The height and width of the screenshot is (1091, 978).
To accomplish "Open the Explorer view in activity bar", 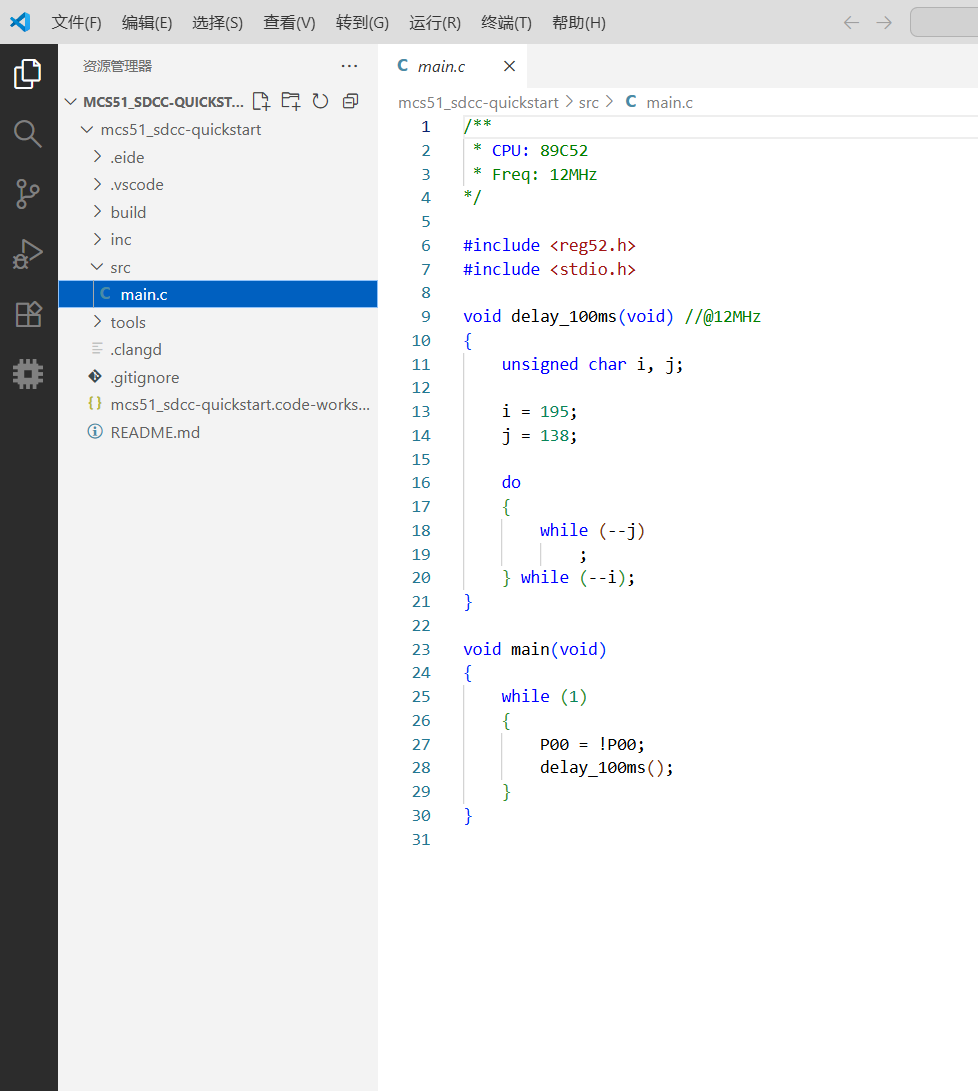I will point(28,74).
